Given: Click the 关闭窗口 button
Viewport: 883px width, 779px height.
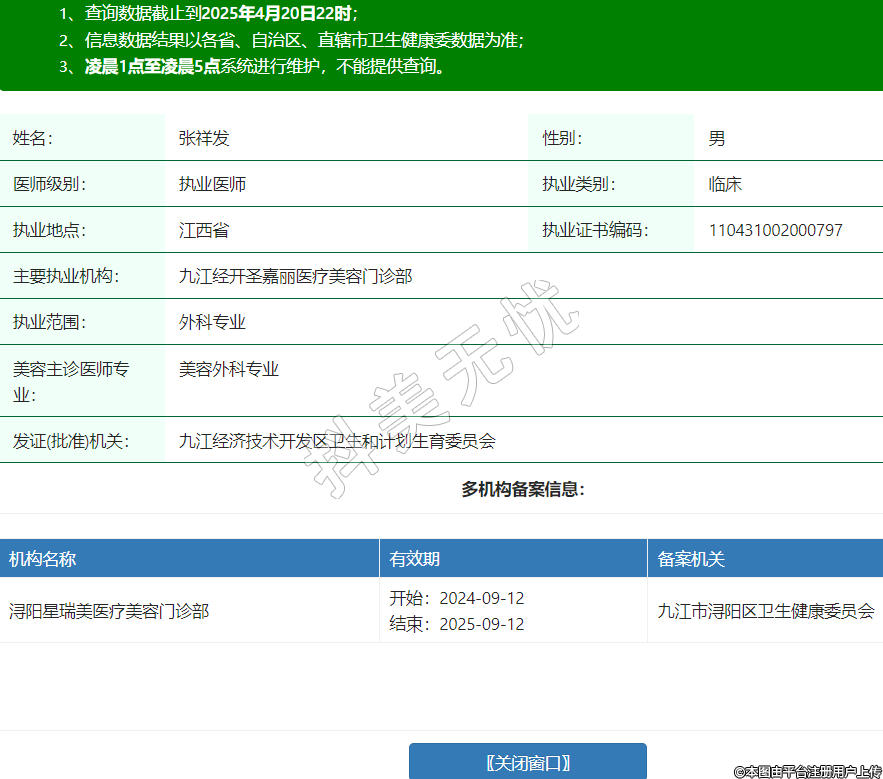Looking at the screenshot, I should (527, 762).
